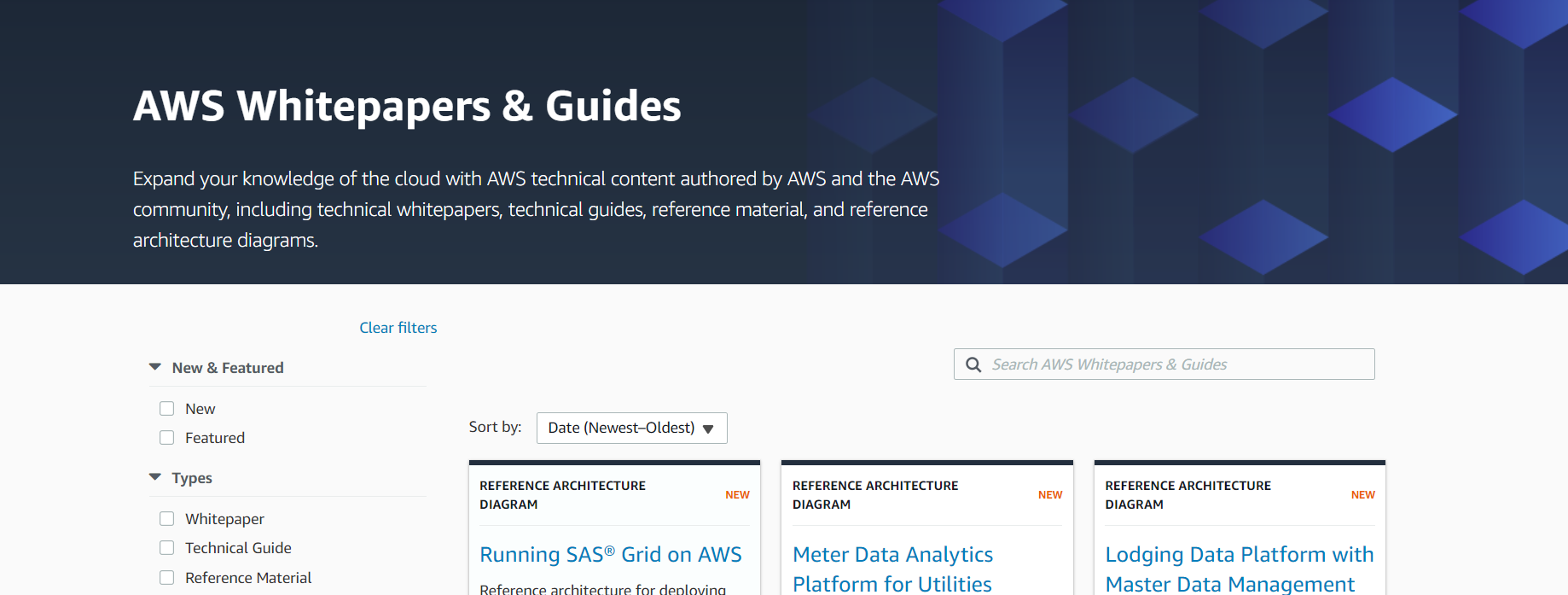Image resolution: width=1568 pixels, height=595 pixels.
Task: Click the Featured label text
Action: coord(215,438)
